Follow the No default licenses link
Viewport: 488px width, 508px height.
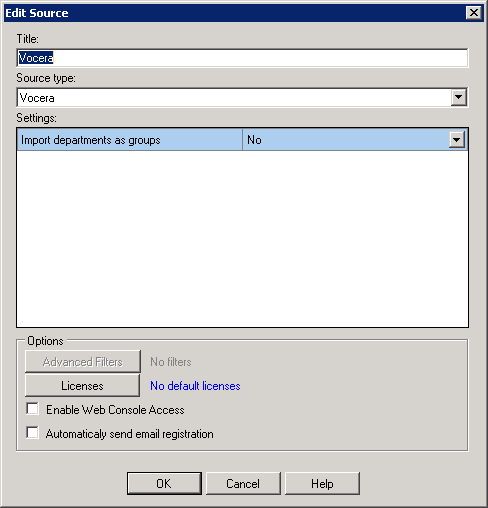click(x=195, y=386)
